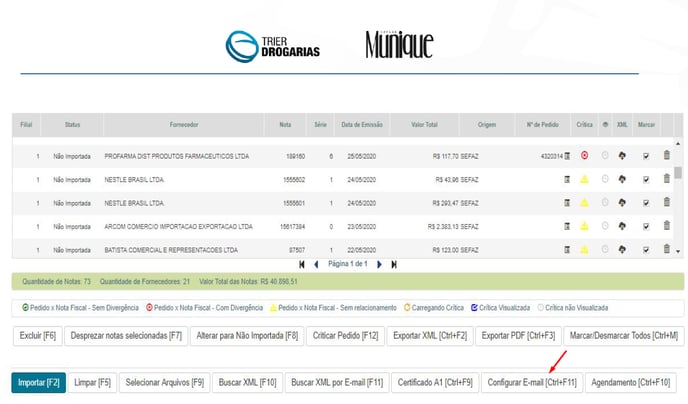This screenshot has width=688, height=404.
Task: Open Agendamento [Ctrl+F10]
Action: (631, 383)
